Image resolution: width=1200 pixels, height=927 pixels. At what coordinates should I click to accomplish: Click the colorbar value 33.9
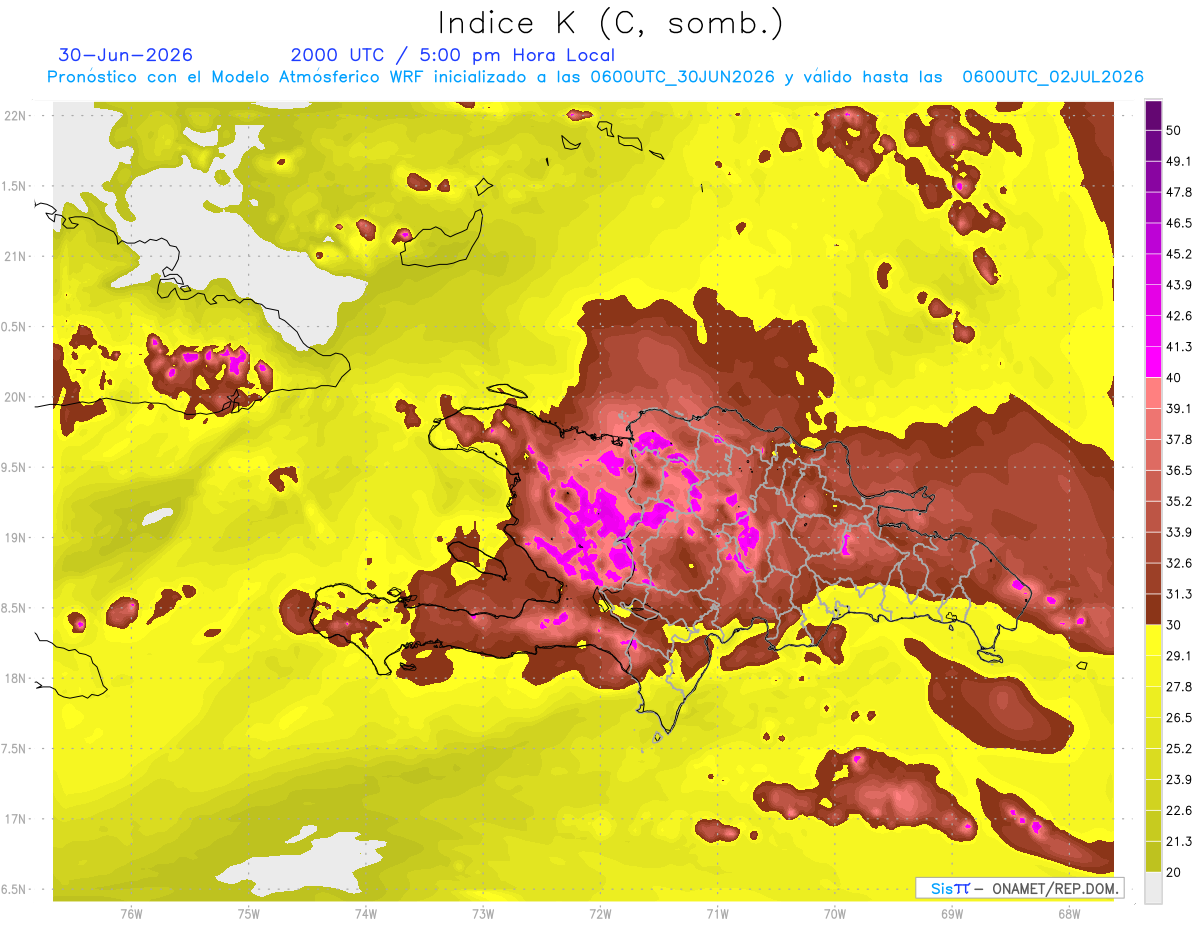pyautogui.click(x=1178, y=532)
